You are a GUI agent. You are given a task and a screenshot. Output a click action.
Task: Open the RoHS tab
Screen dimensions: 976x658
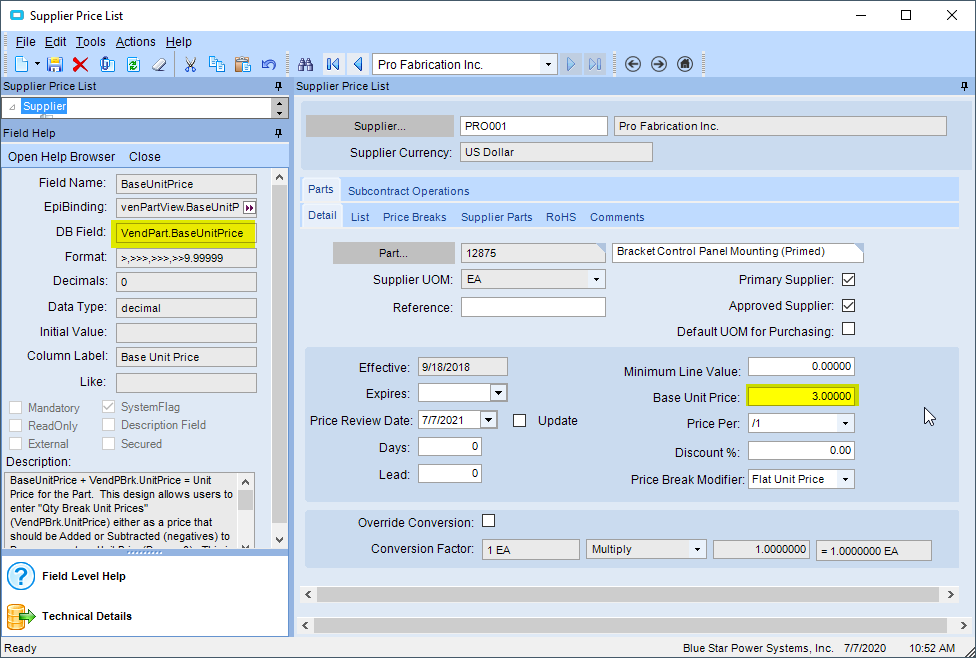561,217
